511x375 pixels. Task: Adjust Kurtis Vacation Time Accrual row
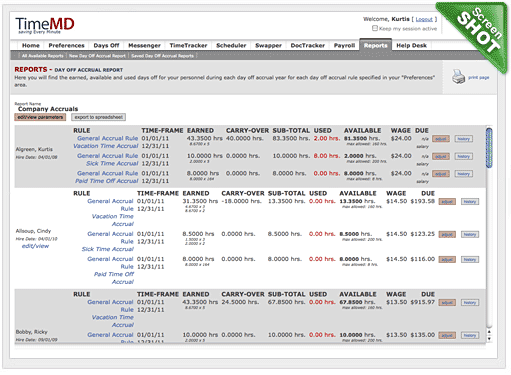[x=441, y=139]
